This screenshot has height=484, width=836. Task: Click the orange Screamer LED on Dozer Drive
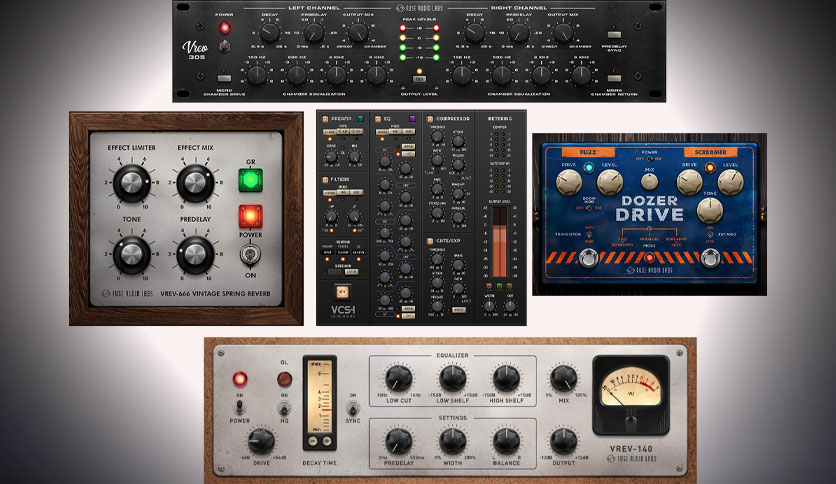[x=710, y=167]
